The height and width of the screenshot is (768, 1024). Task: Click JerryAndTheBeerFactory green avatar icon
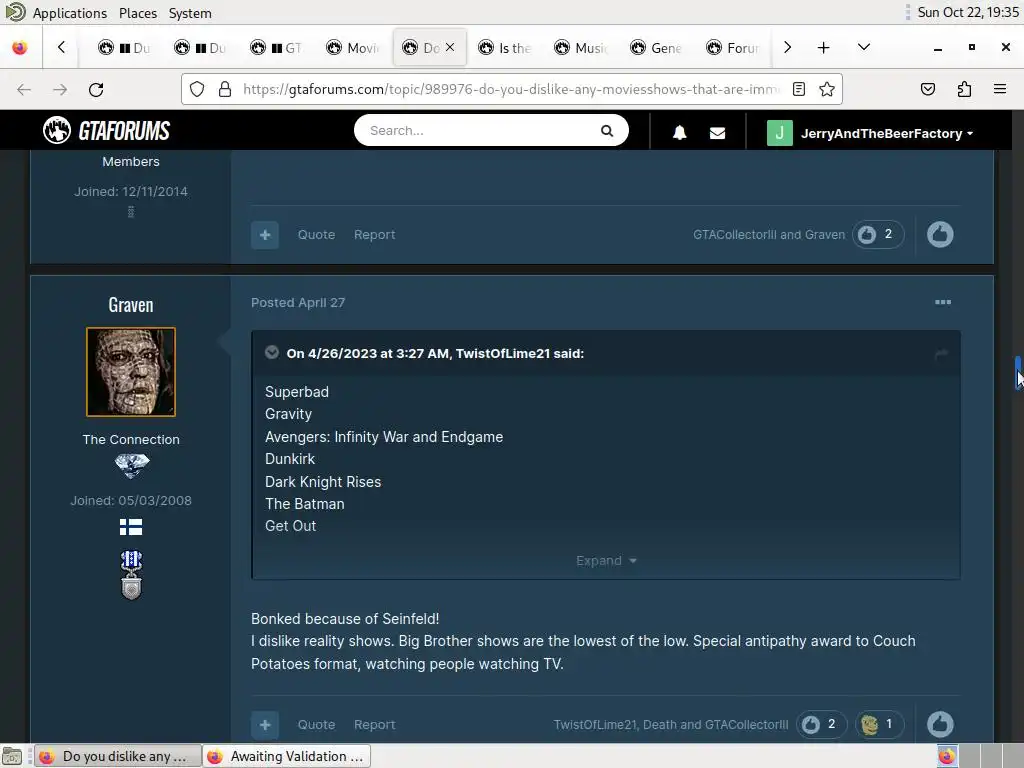tap(779, 133)
